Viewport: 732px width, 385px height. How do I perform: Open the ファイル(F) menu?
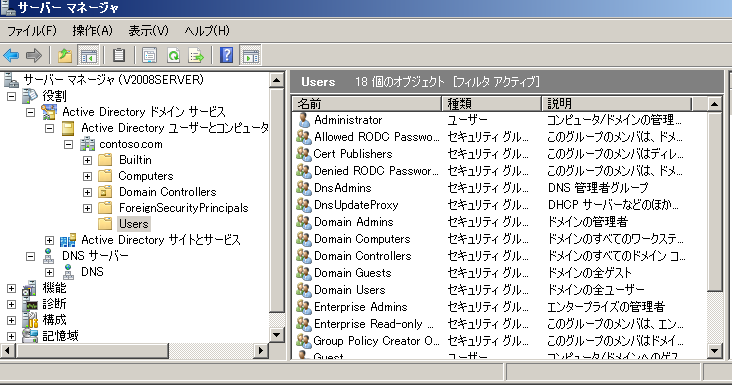tap(32, 31)
